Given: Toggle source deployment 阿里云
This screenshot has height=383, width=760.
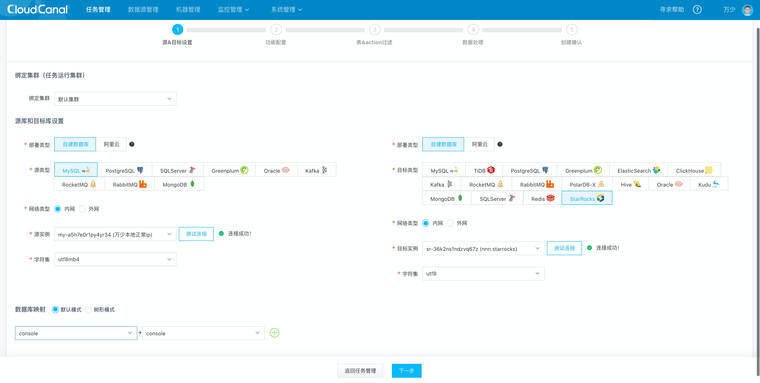Looking at the screenshot, I should point(111,144).
